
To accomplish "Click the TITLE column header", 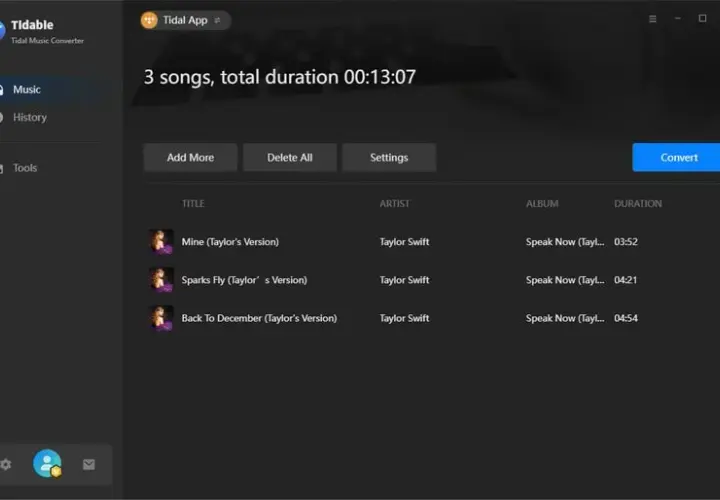I will (193, 203).
